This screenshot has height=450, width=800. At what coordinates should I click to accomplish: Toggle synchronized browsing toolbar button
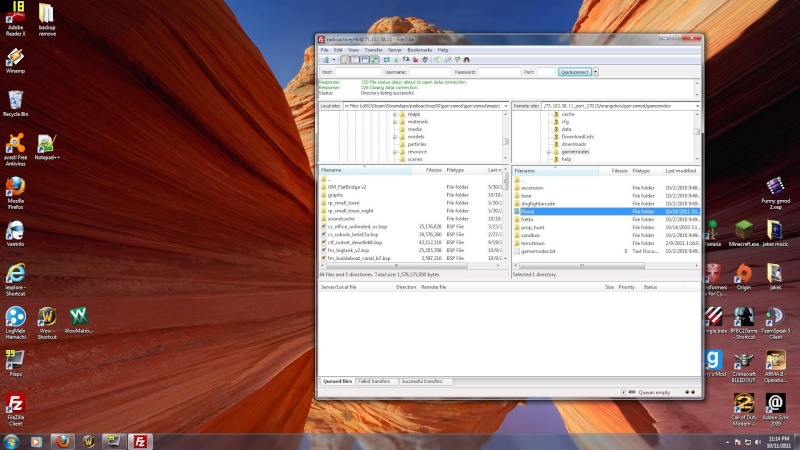click(x=457, y=60)
